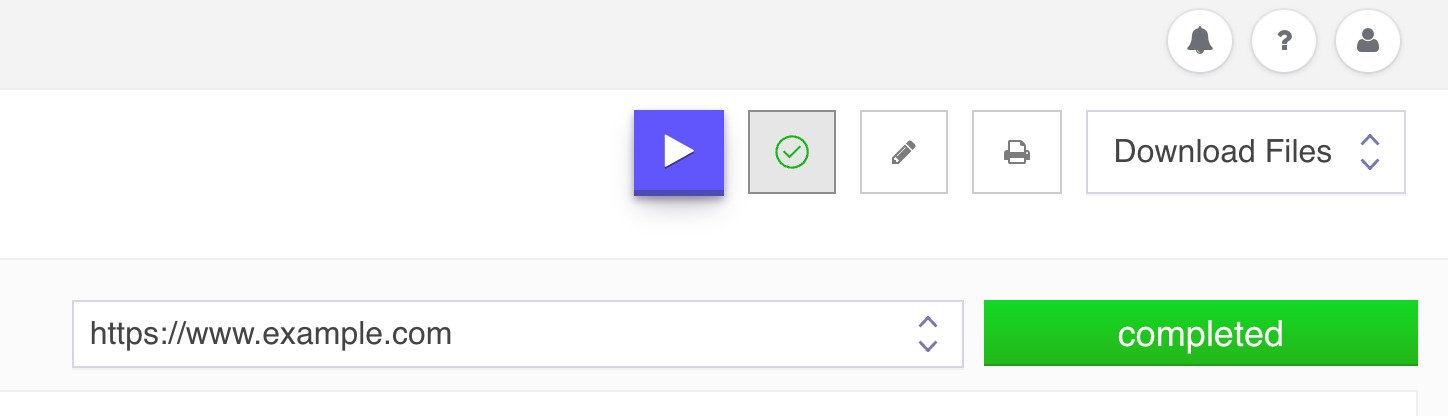The height and width of the screenshot is (416, 1448).
Task: Click the green completed status bar
Action: tap(1201, 333)
